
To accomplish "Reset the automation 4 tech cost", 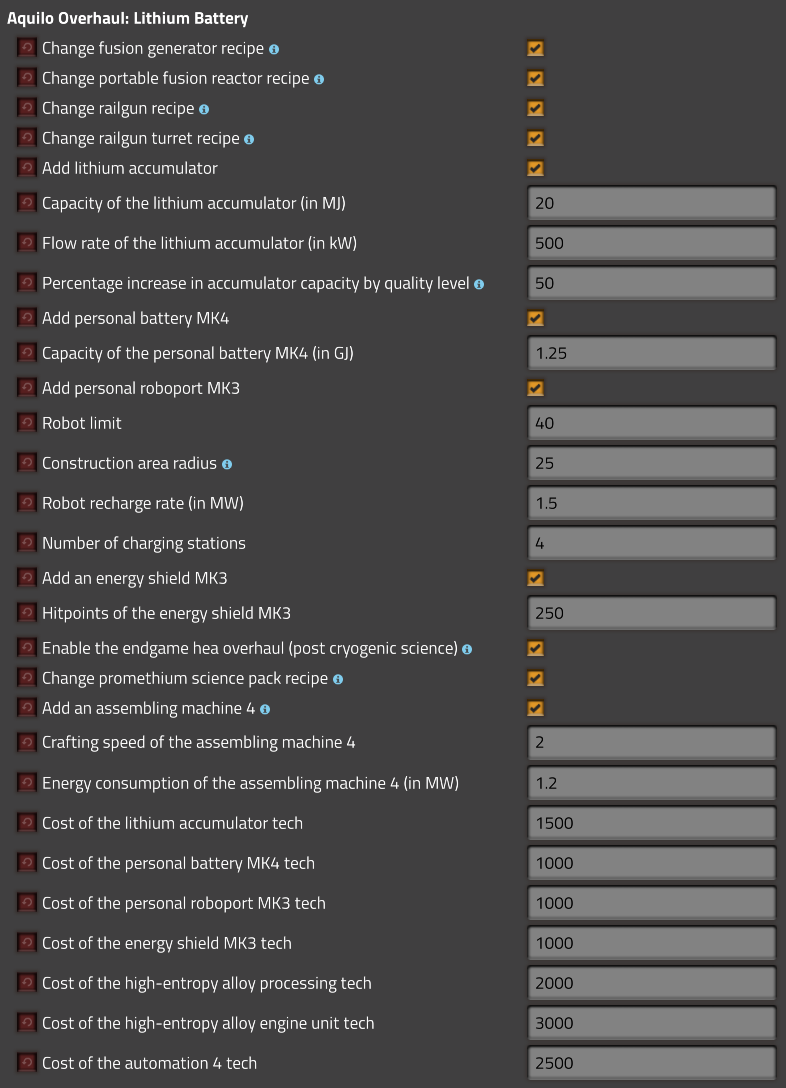I will 27,1063.
